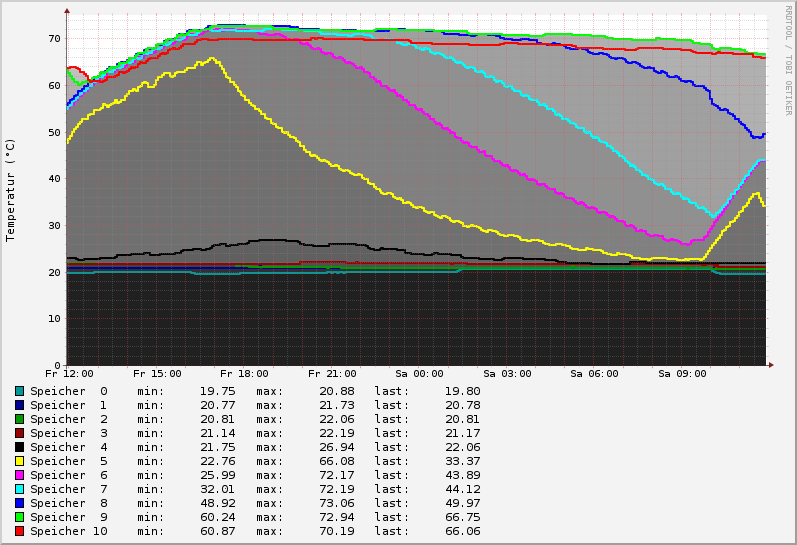
Task: Click Speicher 10 last value 66.06
Action: [462, 531]
